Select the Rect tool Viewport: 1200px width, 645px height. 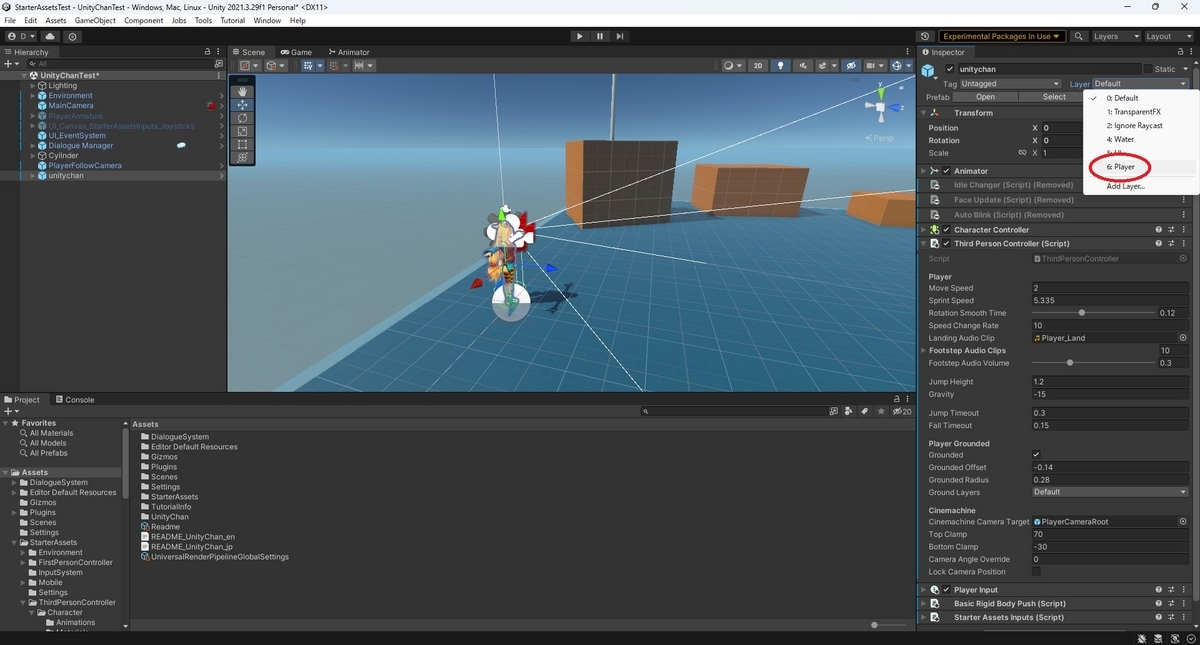[242, 144]
